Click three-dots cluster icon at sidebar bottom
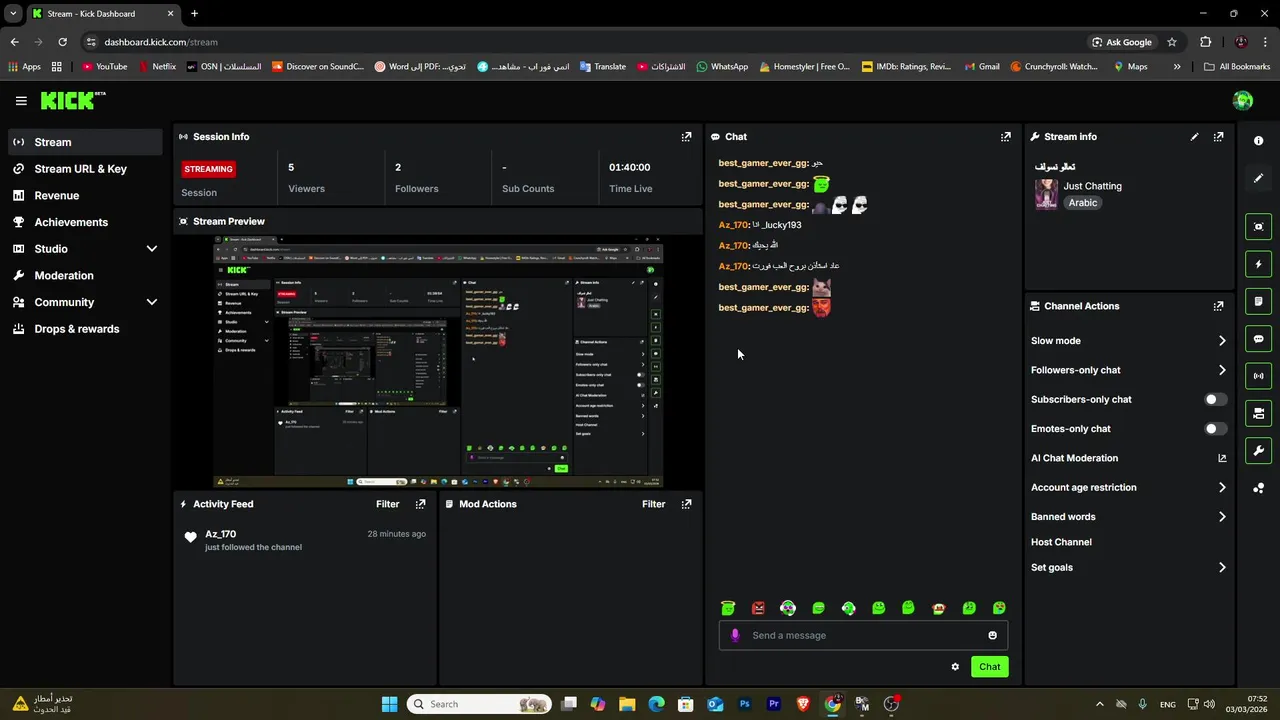1280x720 pixels. (1258, 488)
